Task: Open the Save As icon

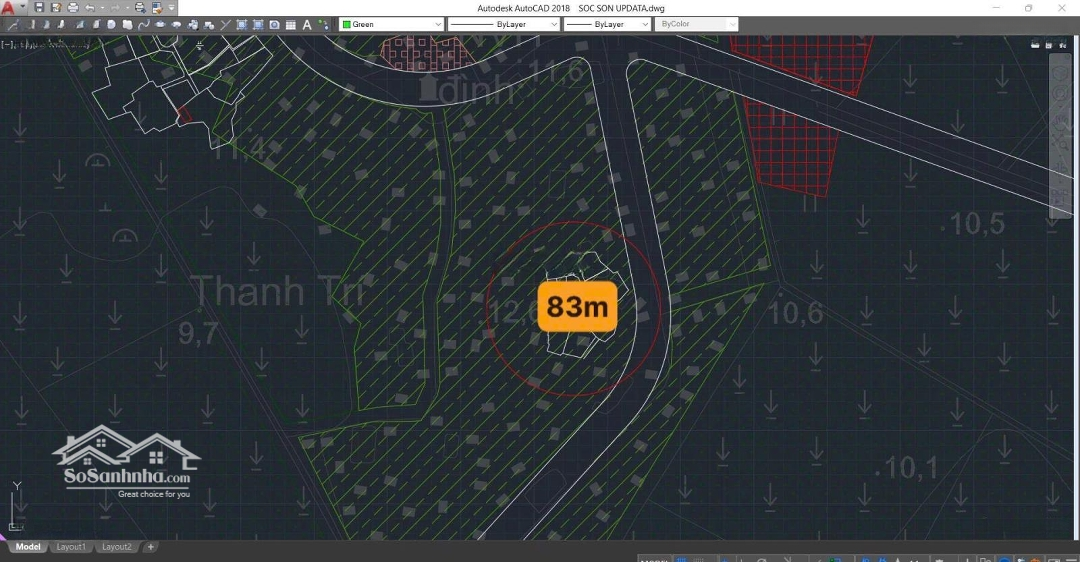Action: 56,8
